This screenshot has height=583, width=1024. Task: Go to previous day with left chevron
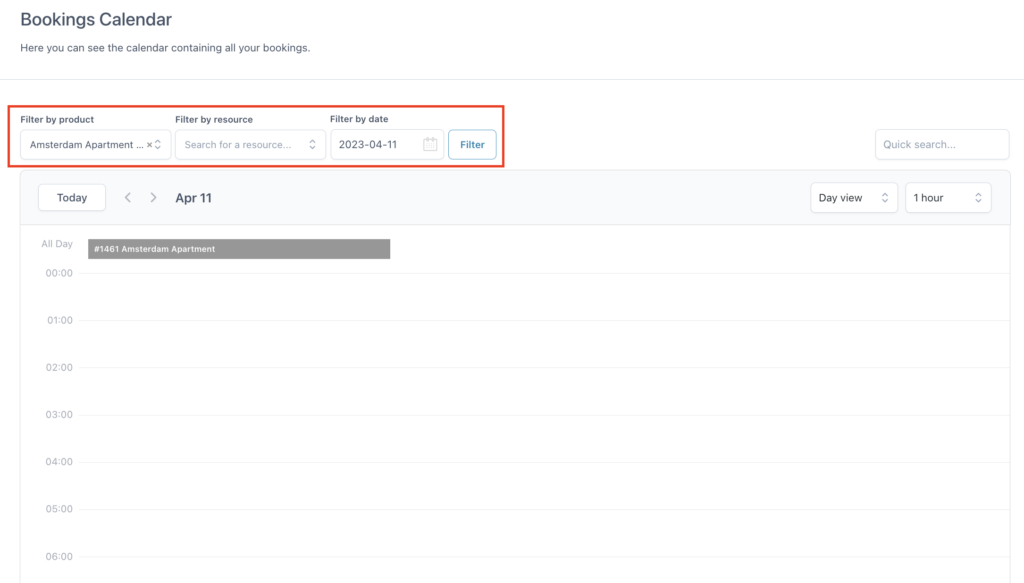pos(128,197)
